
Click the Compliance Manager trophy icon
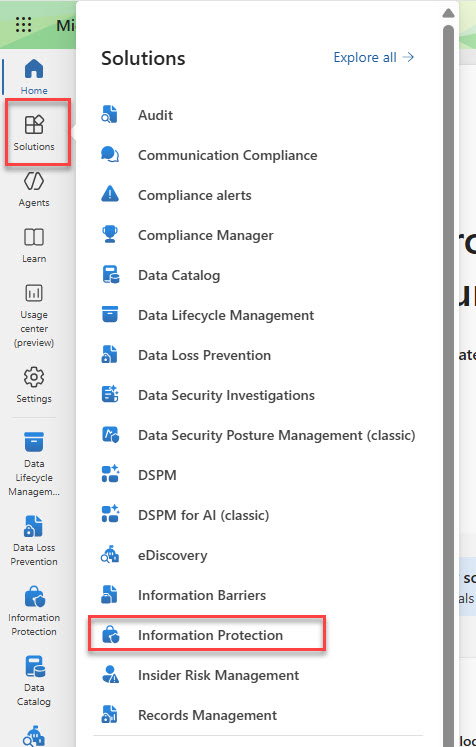(x=110, y=235)
